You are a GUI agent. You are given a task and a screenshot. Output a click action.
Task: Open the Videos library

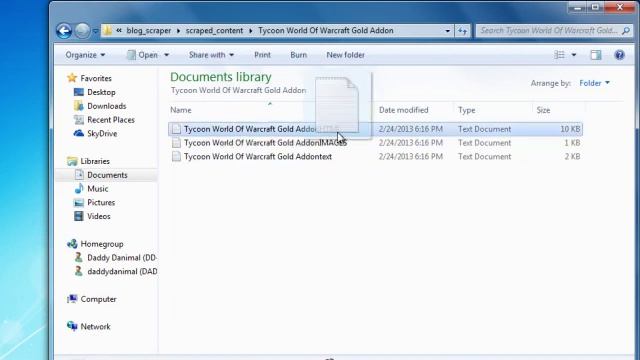coord(98,216)
